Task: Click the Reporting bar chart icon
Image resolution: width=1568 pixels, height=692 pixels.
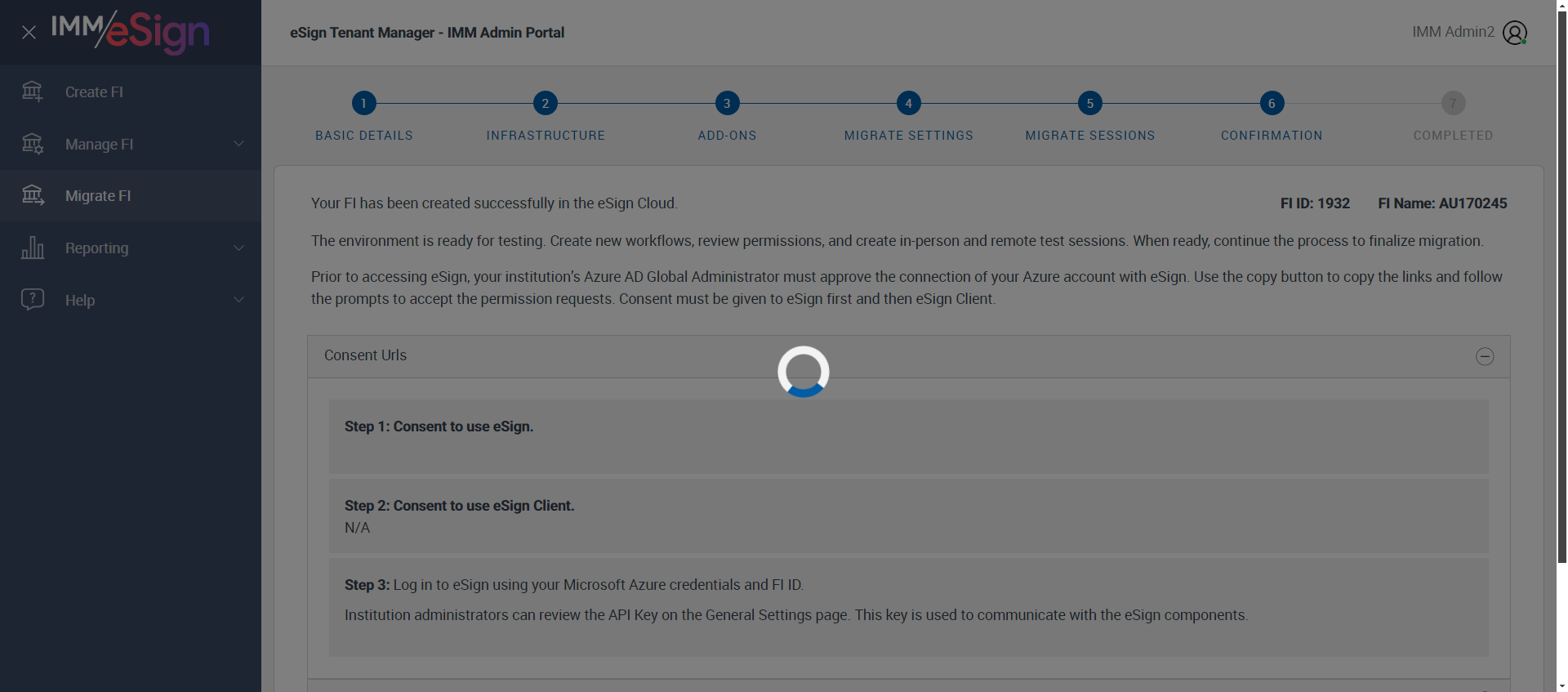Action: click(x=33, y=248)
